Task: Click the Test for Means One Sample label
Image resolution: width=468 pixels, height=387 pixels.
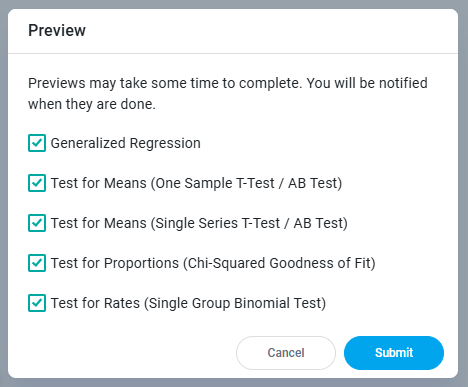Action: pos(196,183)
